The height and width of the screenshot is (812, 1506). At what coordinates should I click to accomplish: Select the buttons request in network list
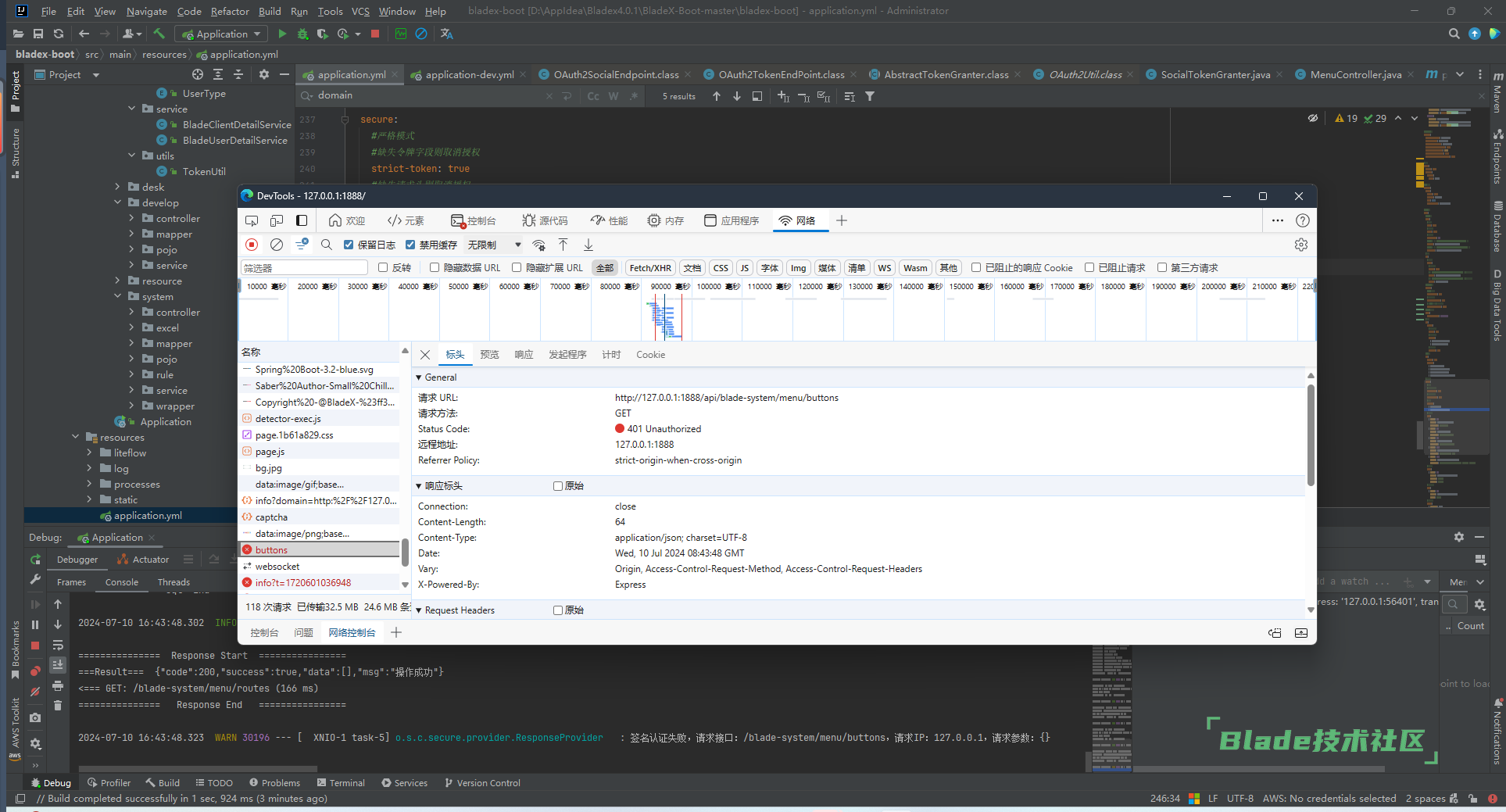pyautogui.click(x=320, y=550)
